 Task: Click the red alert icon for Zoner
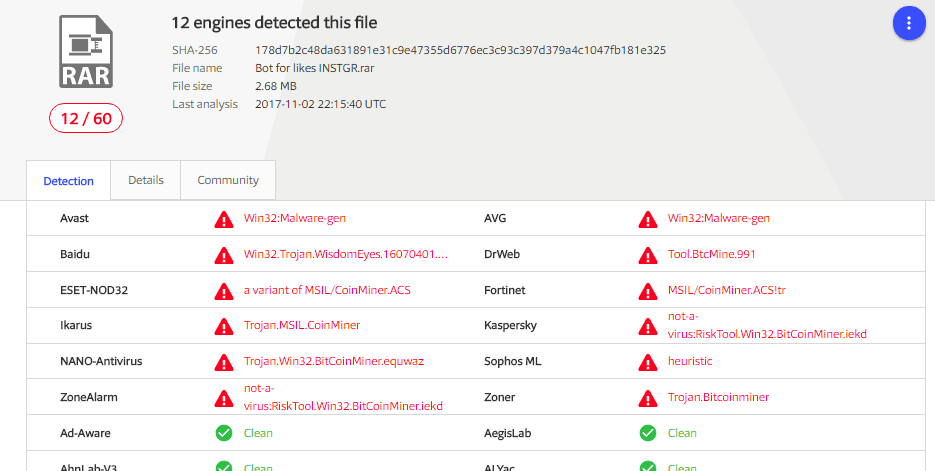coord(648,397)
